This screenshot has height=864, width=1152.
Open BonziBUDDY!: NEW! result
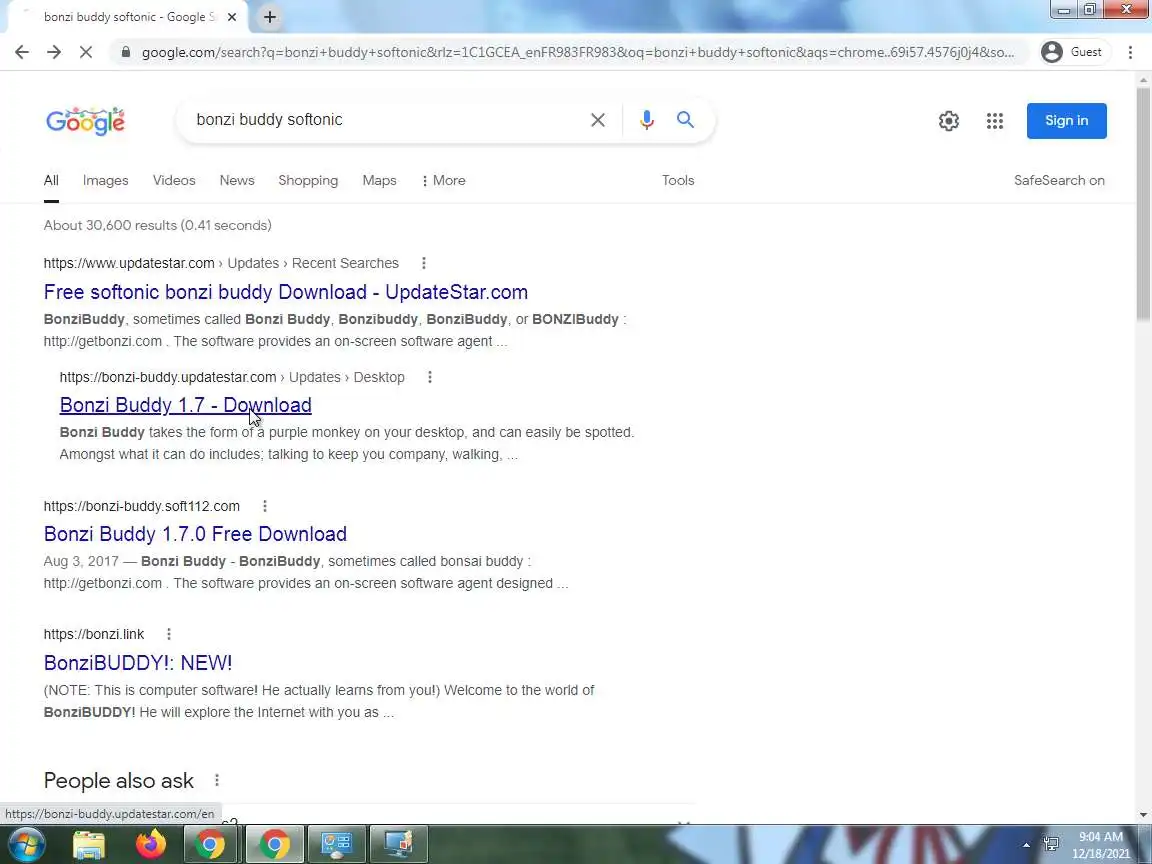point(137,663)
